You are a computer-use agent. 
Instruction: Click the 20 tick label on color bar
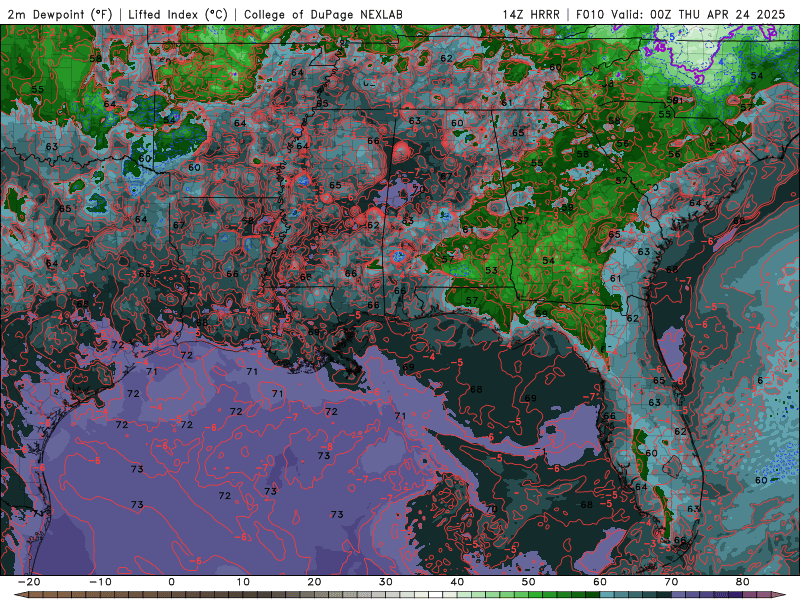pyautogui.click(x=314, y=582)
